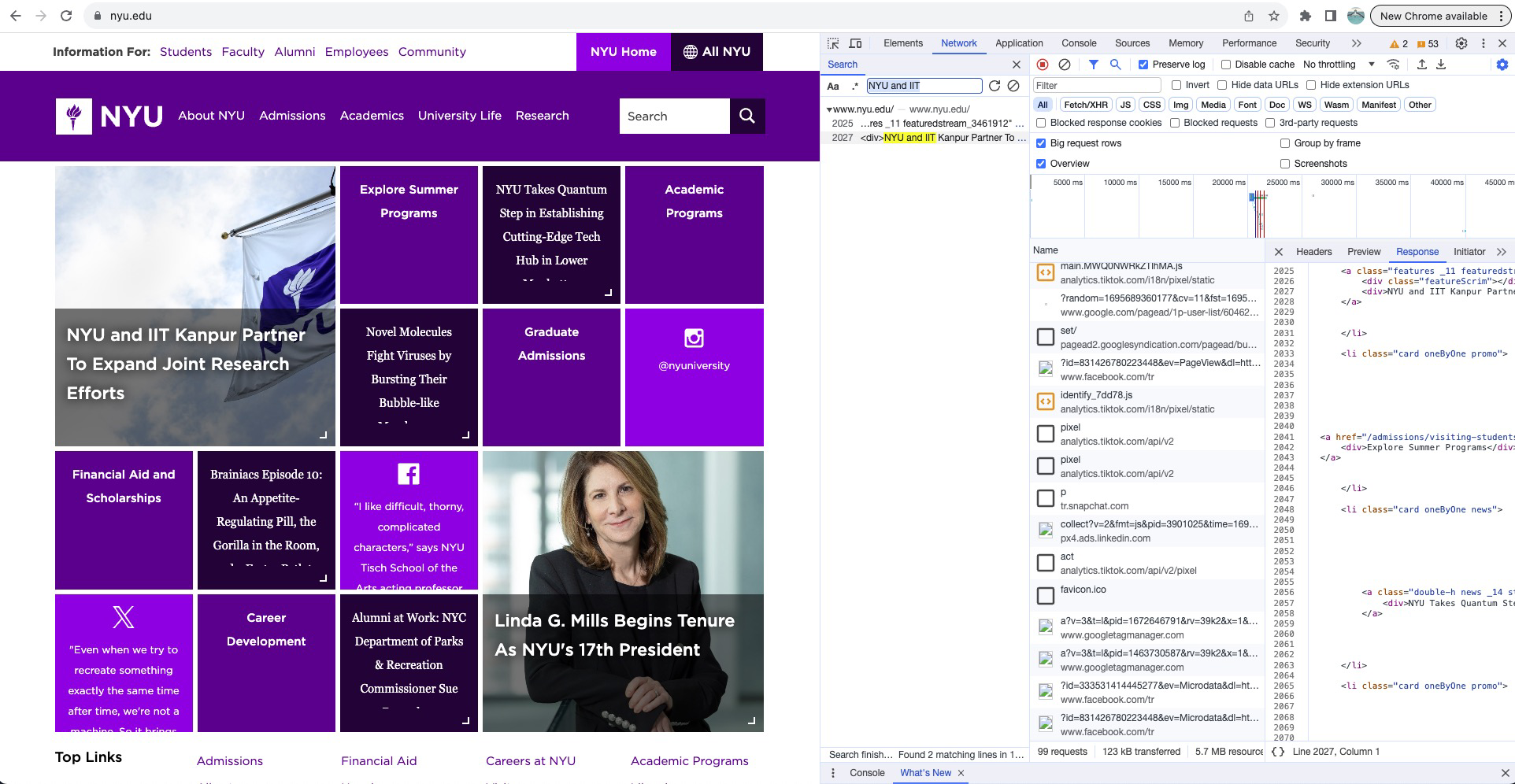Open the Admissions link on NYU site

(x=291, y=115)
